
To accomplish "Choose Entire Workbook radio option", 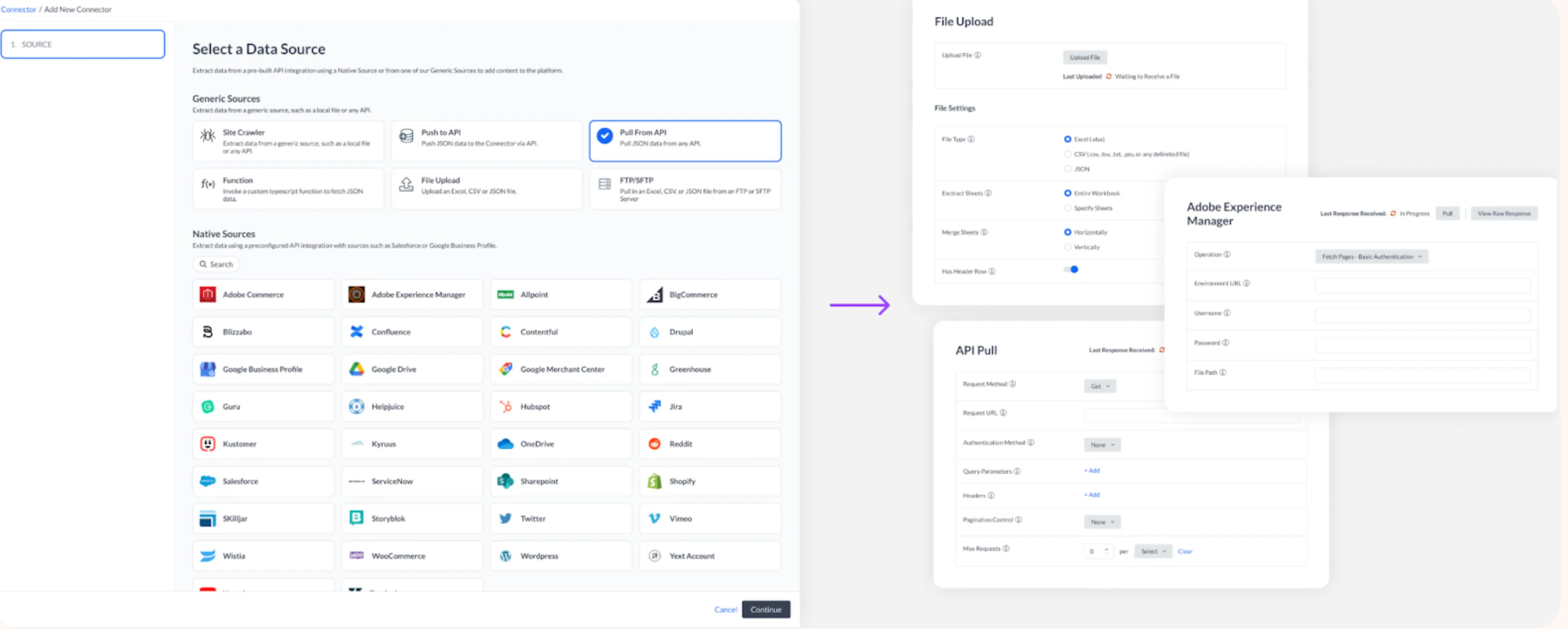I will click(x=1068, y=193).
